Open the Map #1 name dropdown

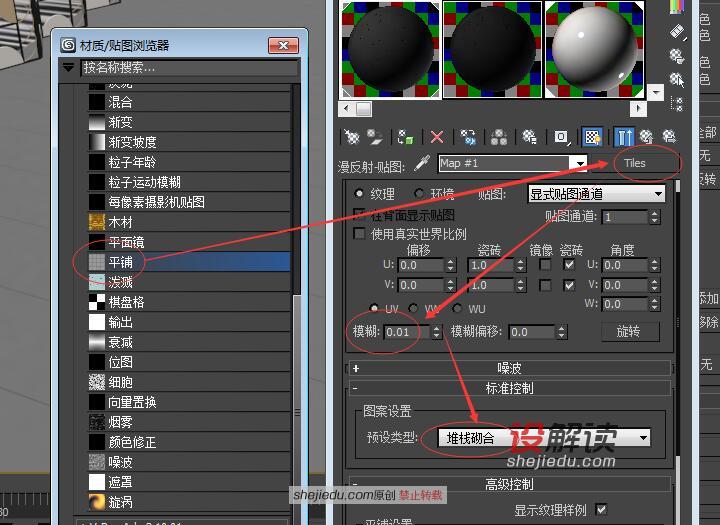[580, 163]
